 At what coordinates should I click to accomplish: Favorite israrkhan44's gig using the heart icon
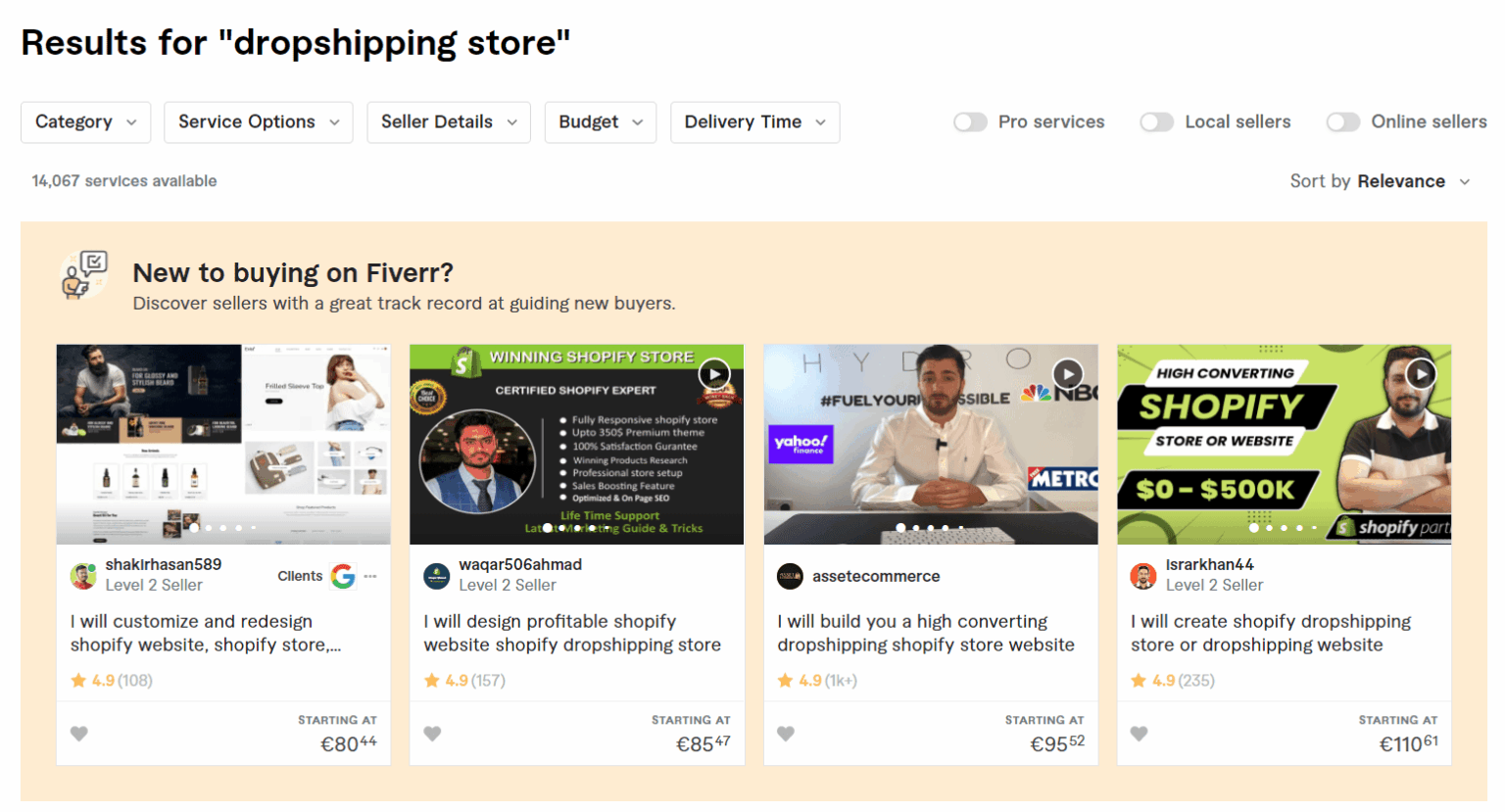1140,733
